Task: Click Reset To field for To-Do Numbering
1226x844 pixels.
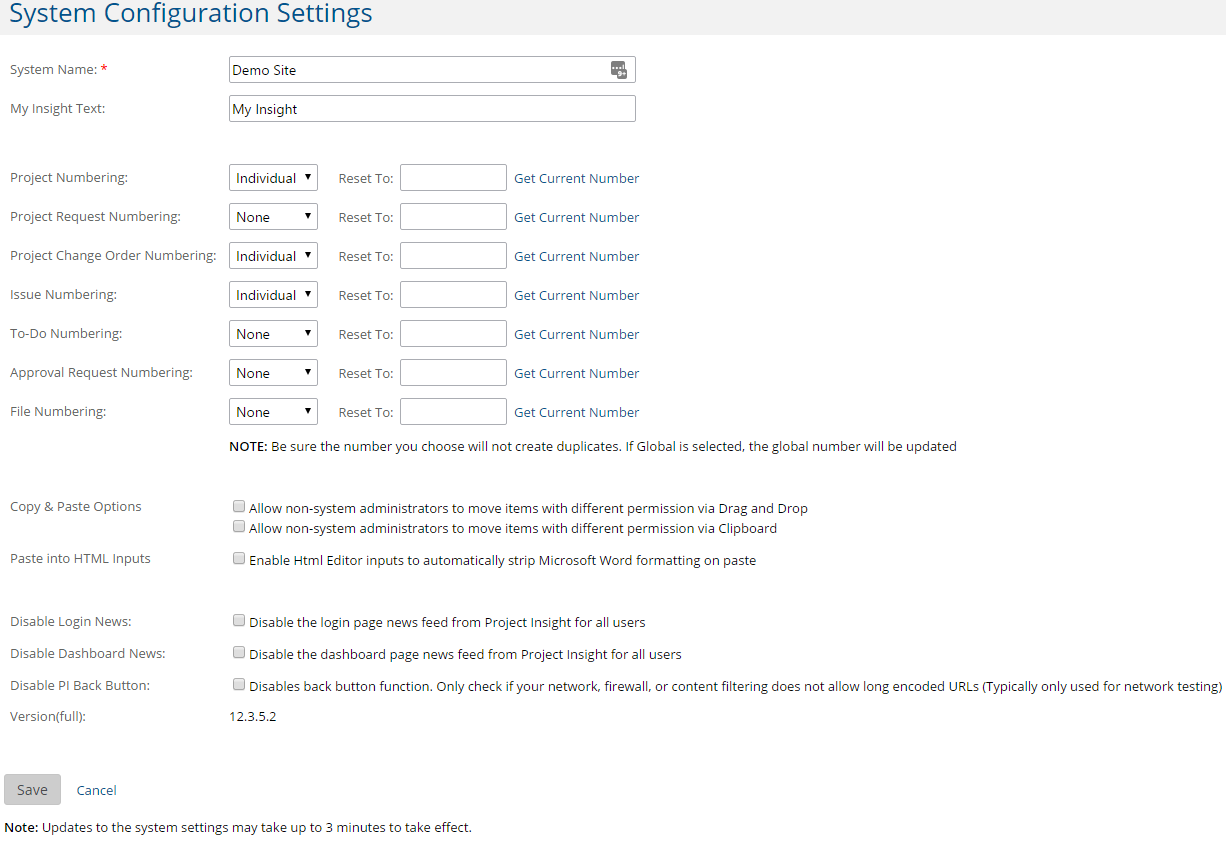Action: click(453, 334)
